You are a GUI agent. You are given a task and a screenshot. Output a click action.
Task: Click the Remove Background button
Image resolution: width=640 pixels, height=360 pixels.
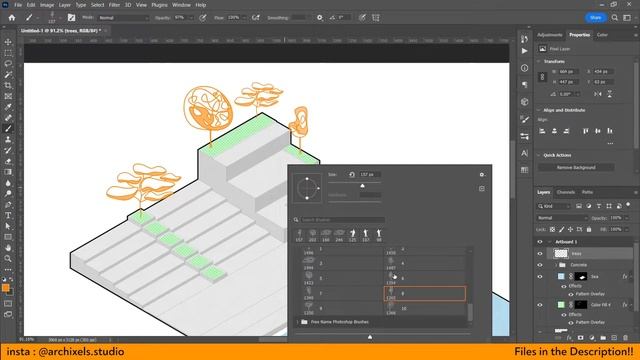(x=576, y=167)
